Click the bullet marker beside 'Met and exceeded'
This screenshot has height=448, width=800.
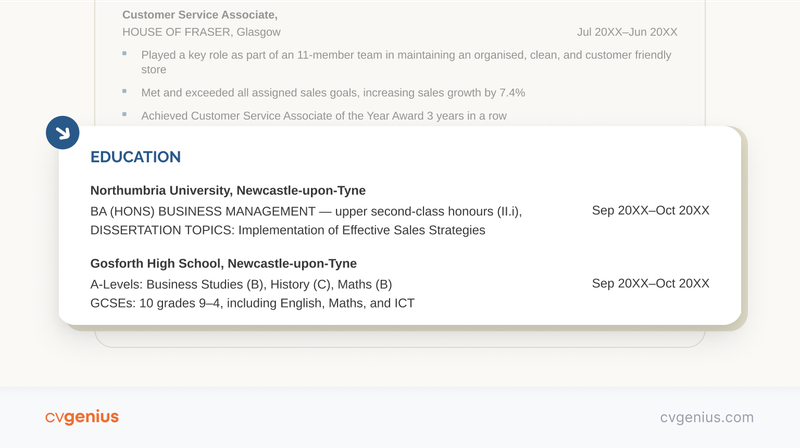pos(125,91)
